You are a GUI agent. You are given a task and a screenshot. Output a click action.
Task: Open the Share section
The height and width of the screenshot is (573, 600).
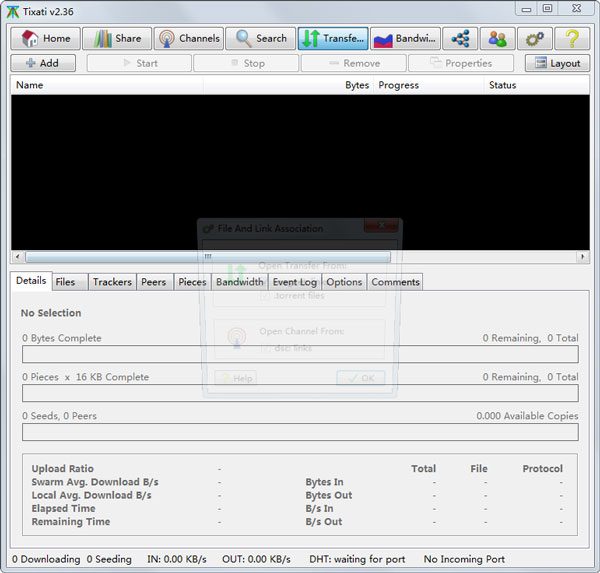(x=117, y=39)
